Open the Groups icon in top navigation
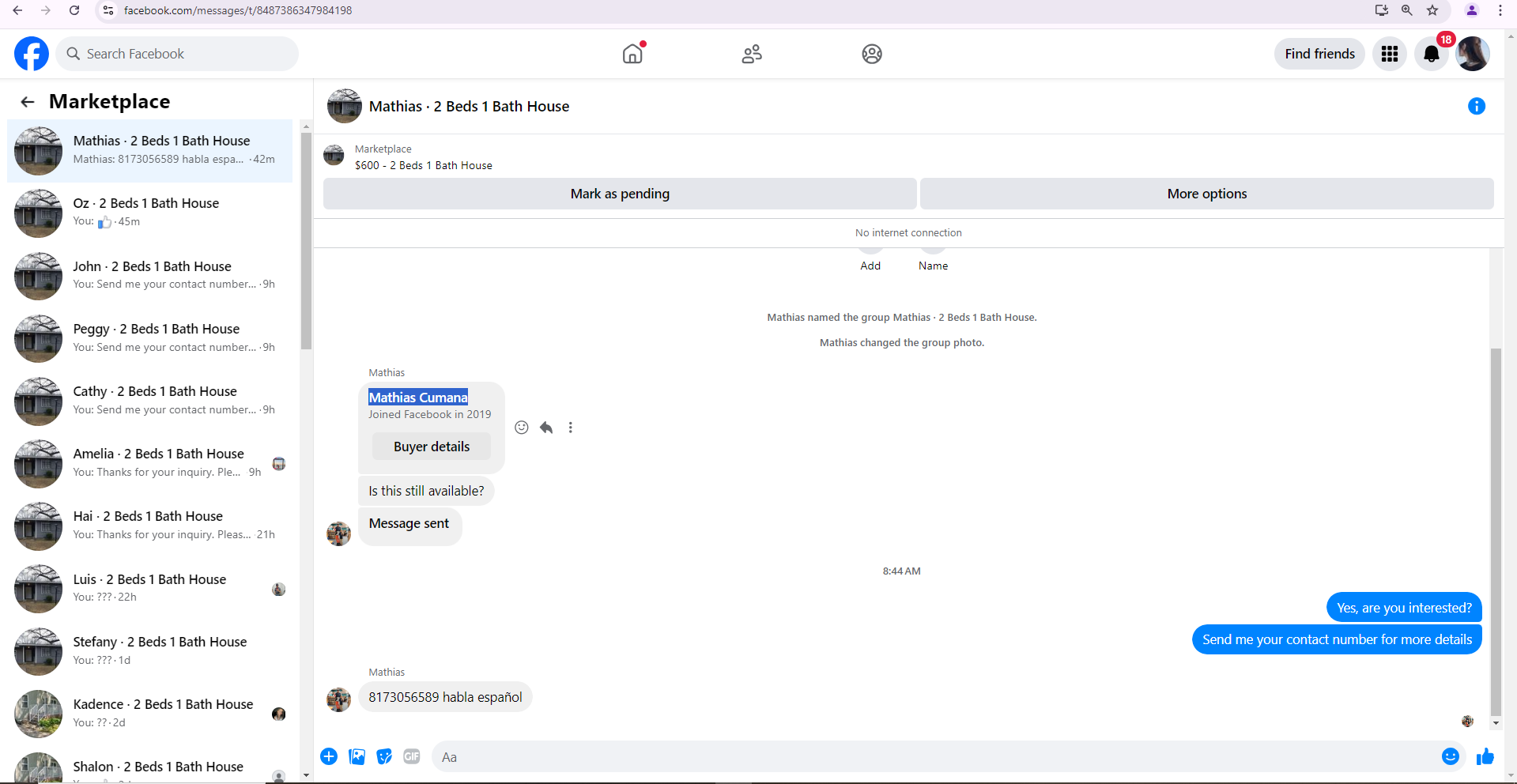 (x=872, y=54)
